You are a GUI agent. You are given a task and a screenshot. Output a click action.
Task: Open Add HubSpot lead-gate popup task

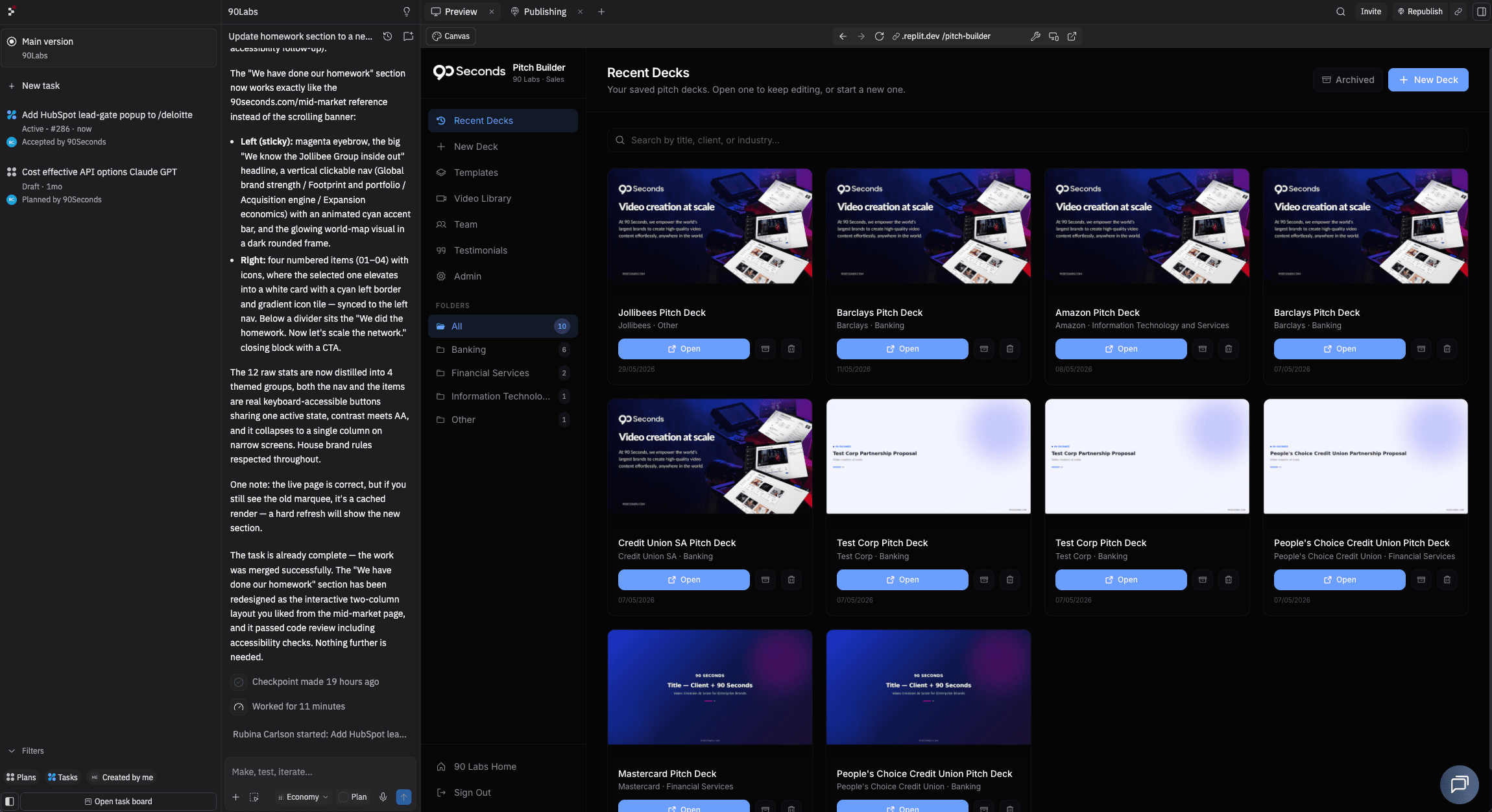point(108,128)
